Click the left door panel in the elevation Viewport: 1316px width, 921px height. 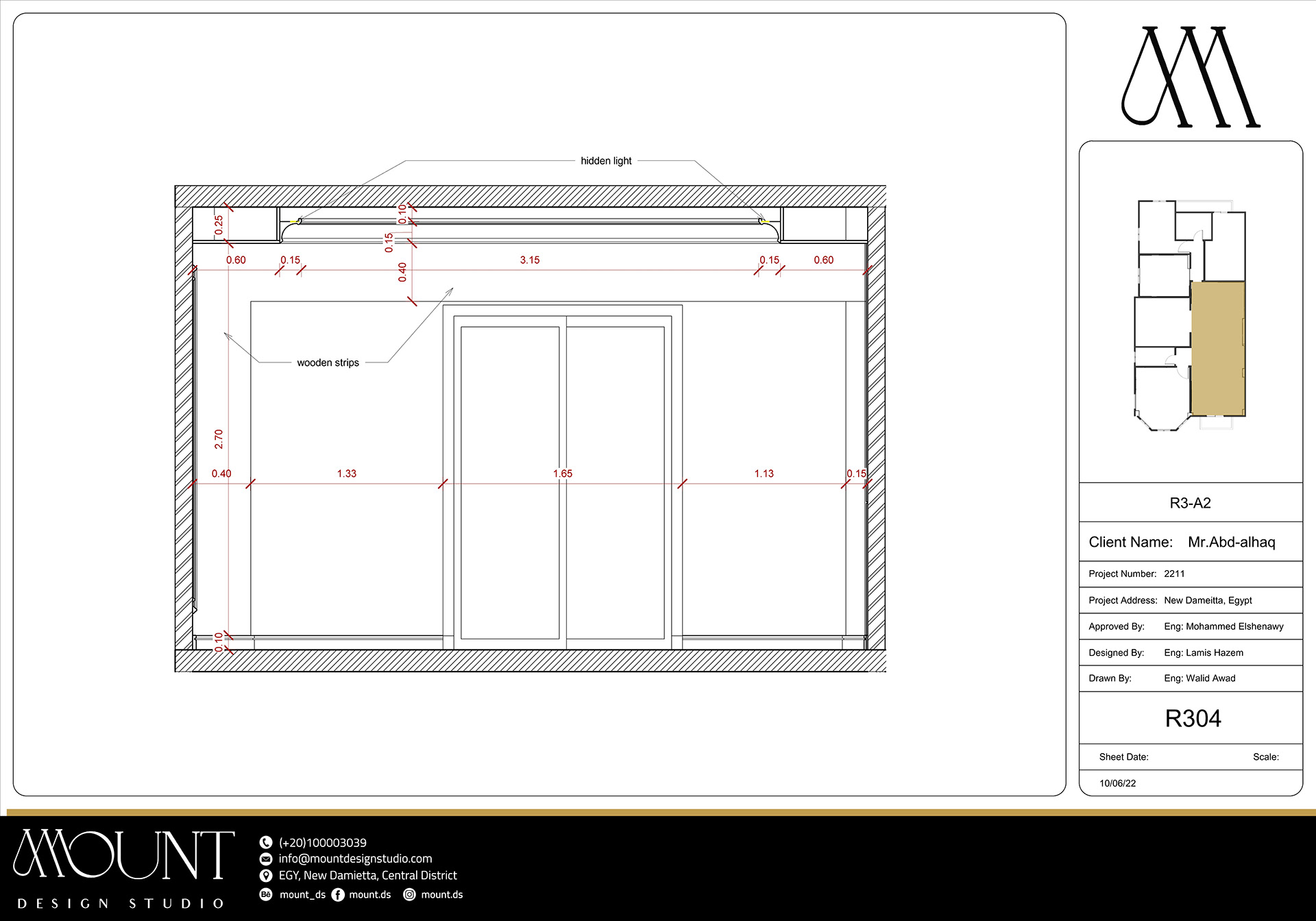coord(510,482)
